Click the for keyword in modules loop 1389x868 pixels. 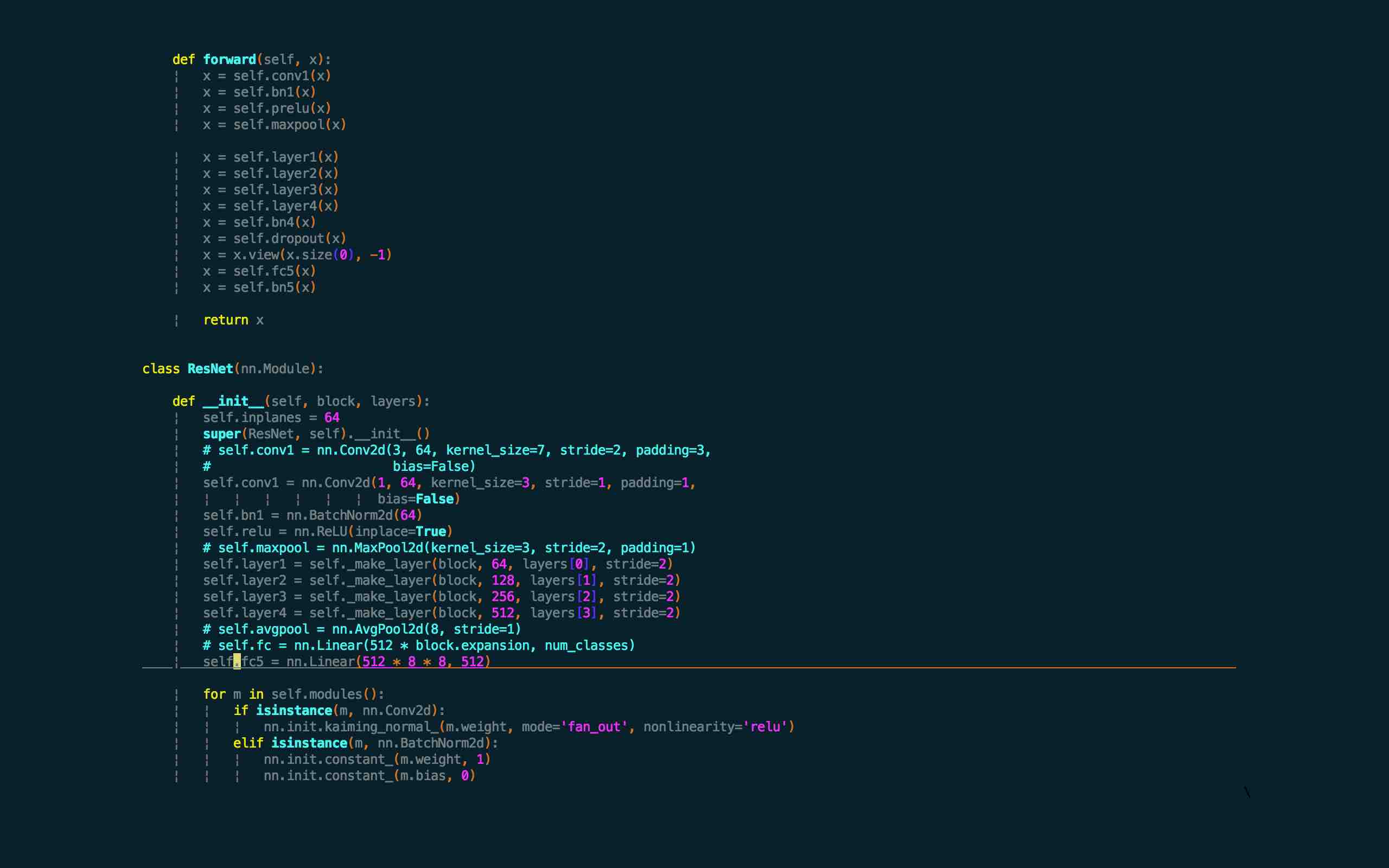pos(214,694)
